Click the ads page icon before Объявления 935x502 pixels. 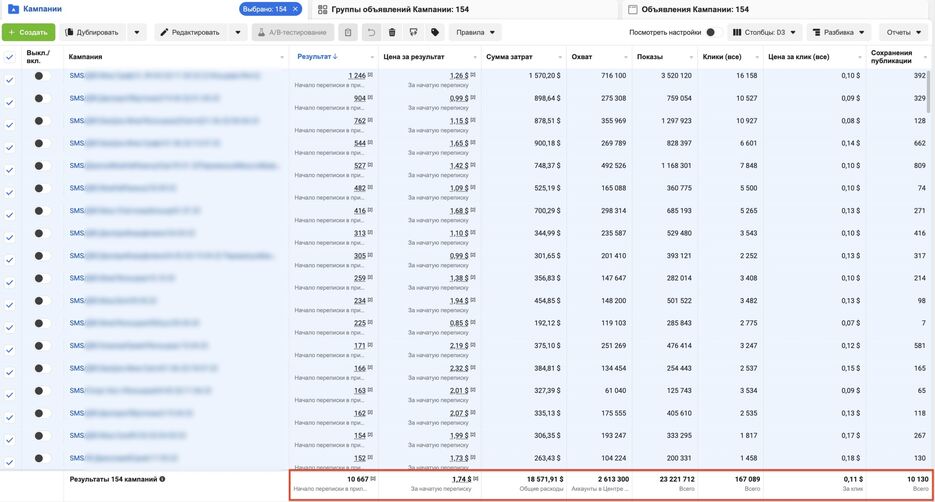click(633, 10)
